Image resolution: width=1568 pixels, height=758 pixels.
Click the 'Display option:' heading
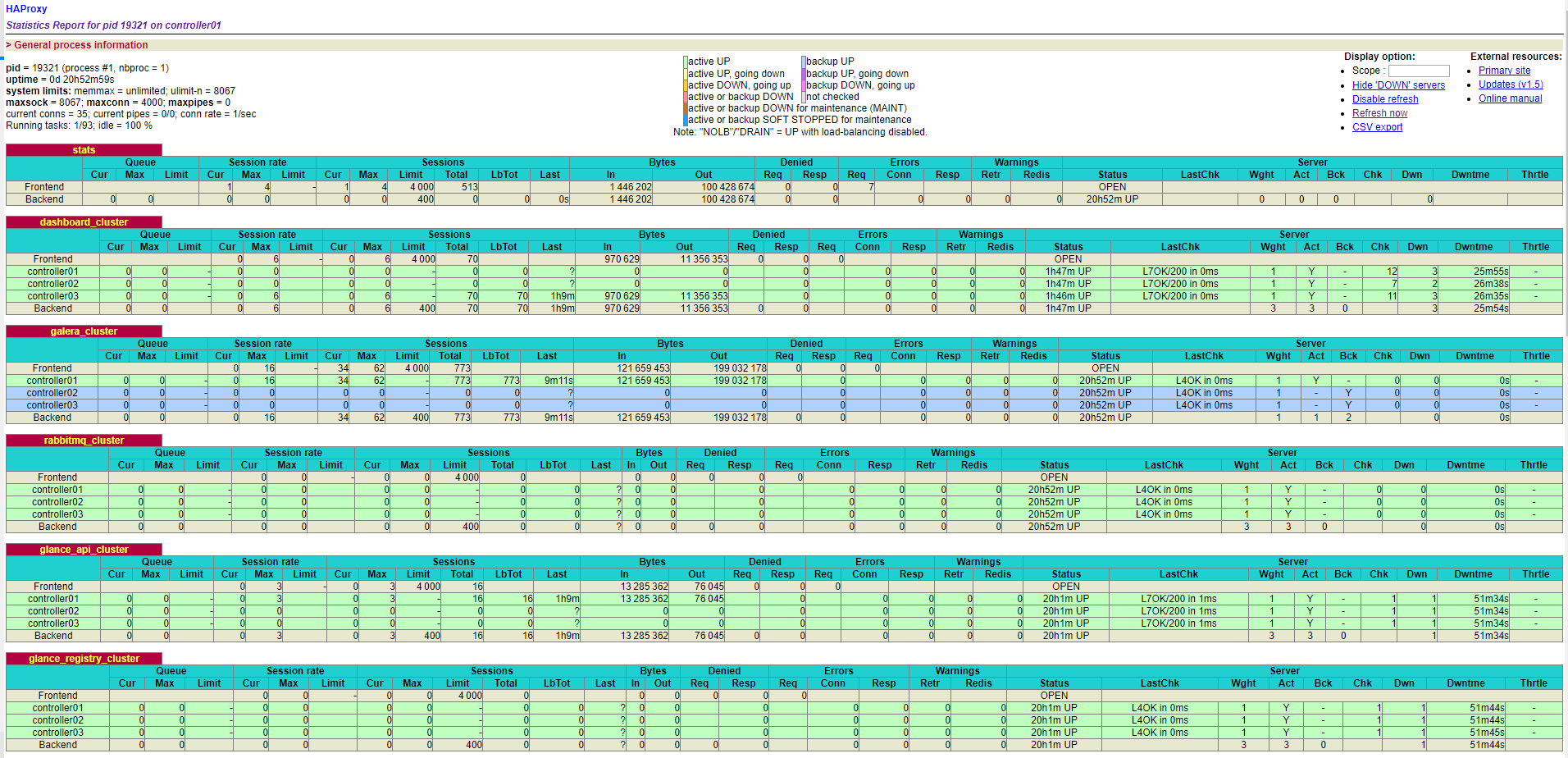[x=1379, y=57]
